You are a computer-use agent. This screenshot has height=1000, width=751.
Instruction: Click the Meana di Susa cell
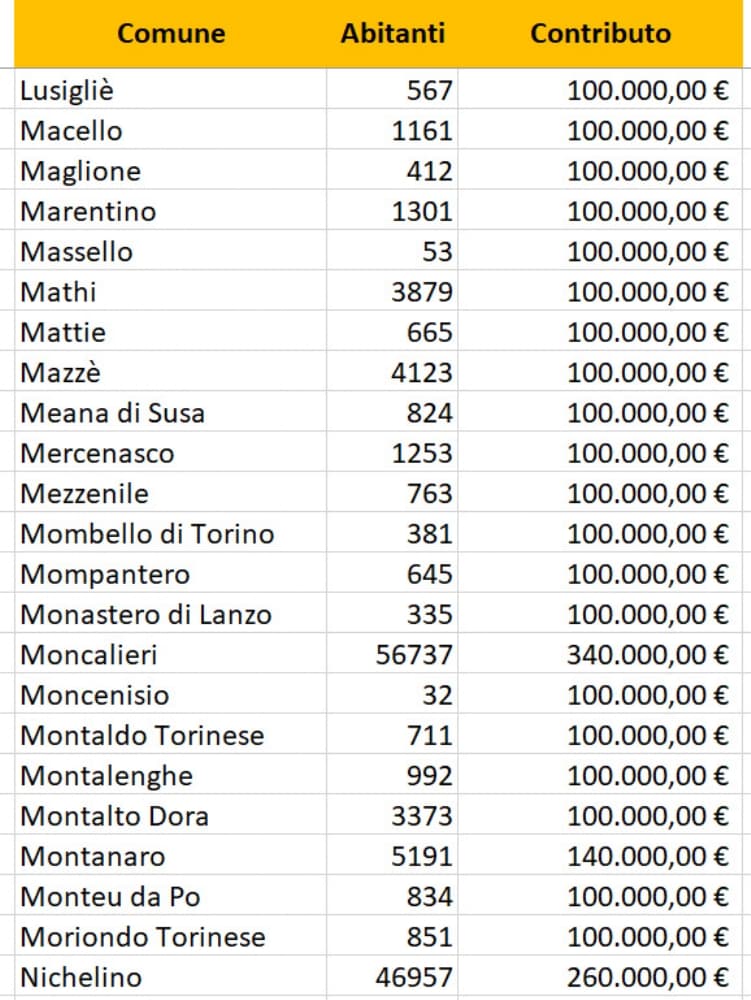tap(112, 413)
